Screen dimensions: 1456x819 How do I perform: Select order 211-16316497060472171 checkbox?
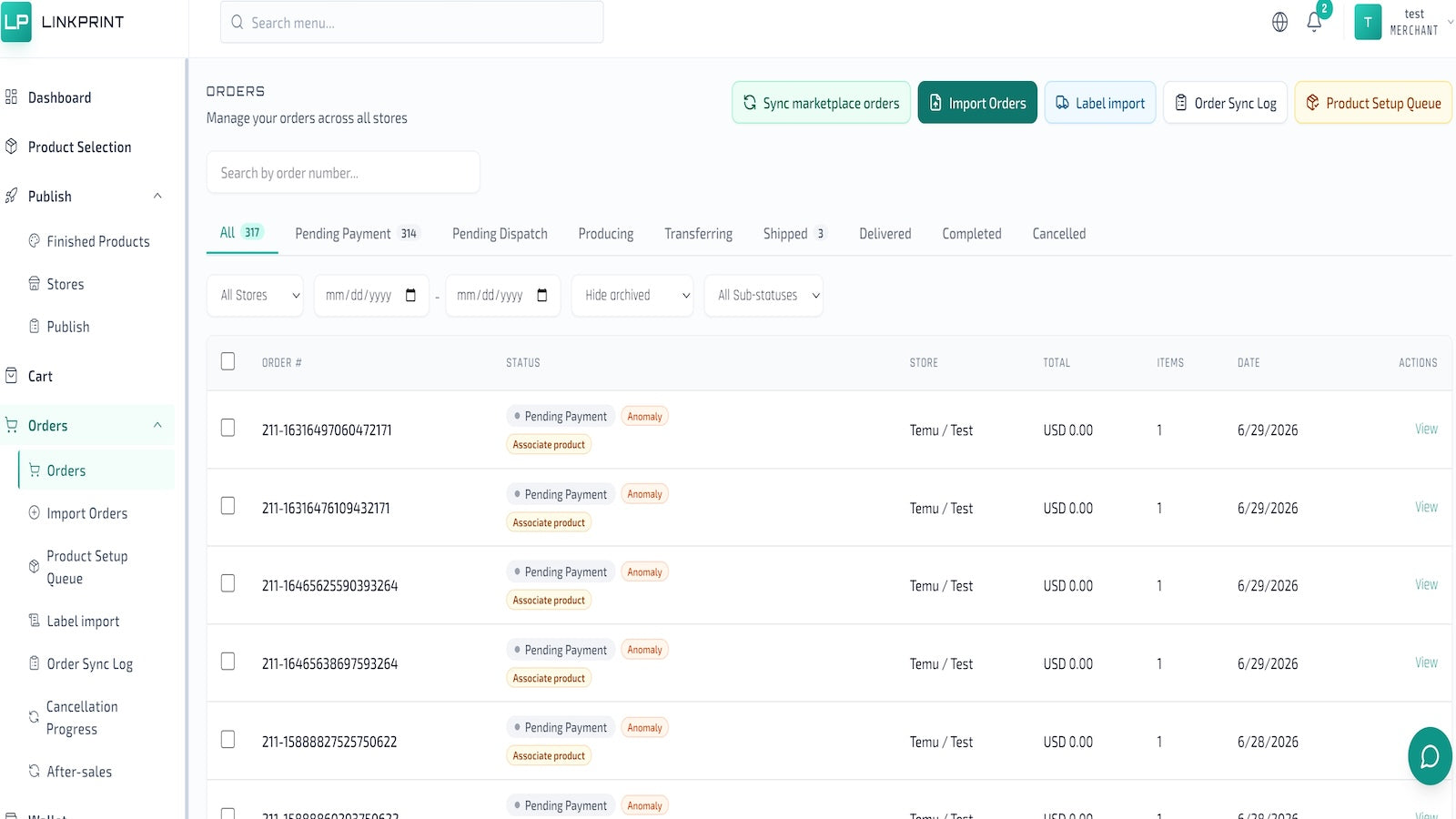227,428
